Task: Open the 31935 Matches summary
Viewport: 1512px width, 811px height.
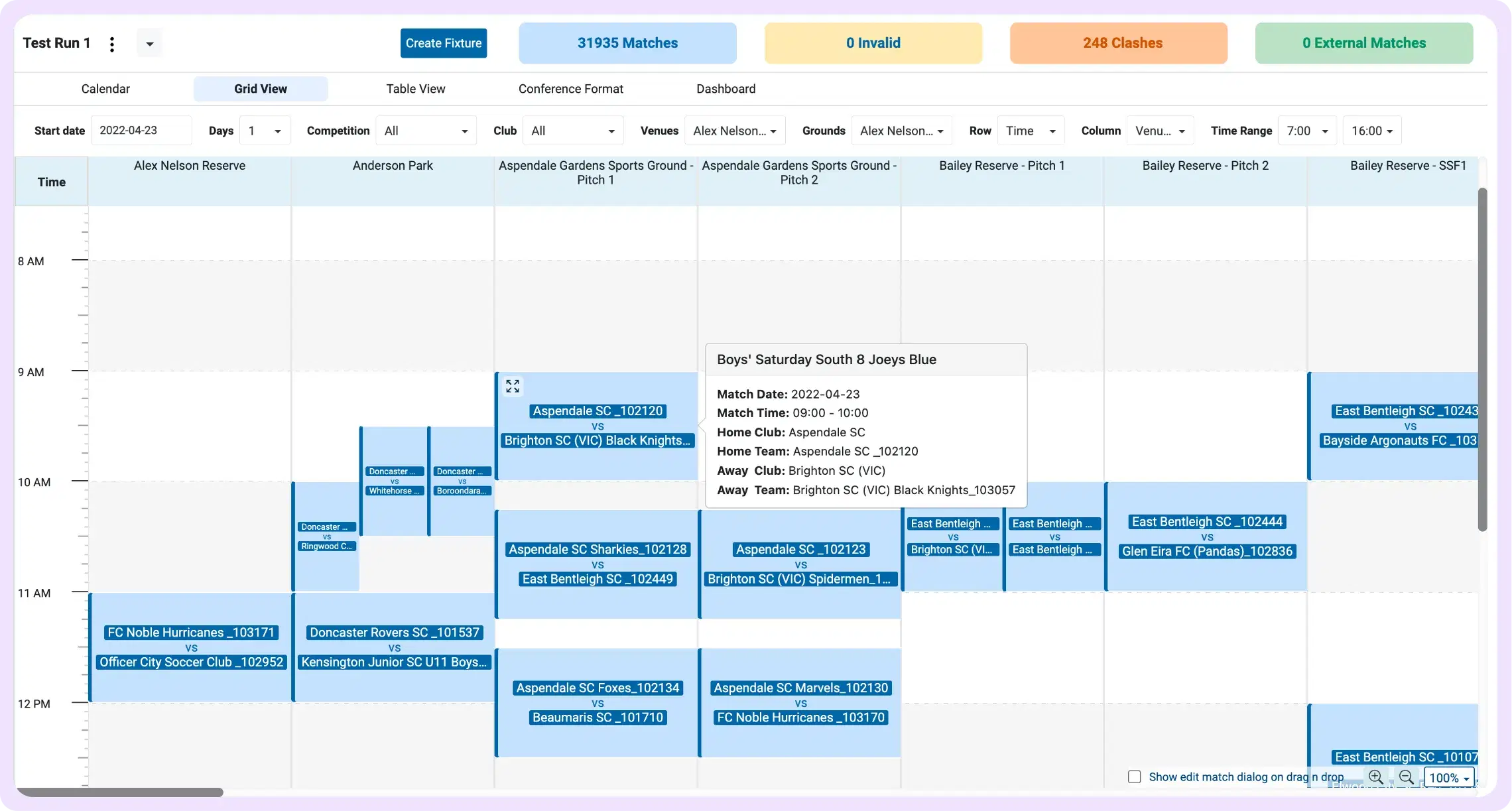Action: pyautogui.click(x=627, y=43)
